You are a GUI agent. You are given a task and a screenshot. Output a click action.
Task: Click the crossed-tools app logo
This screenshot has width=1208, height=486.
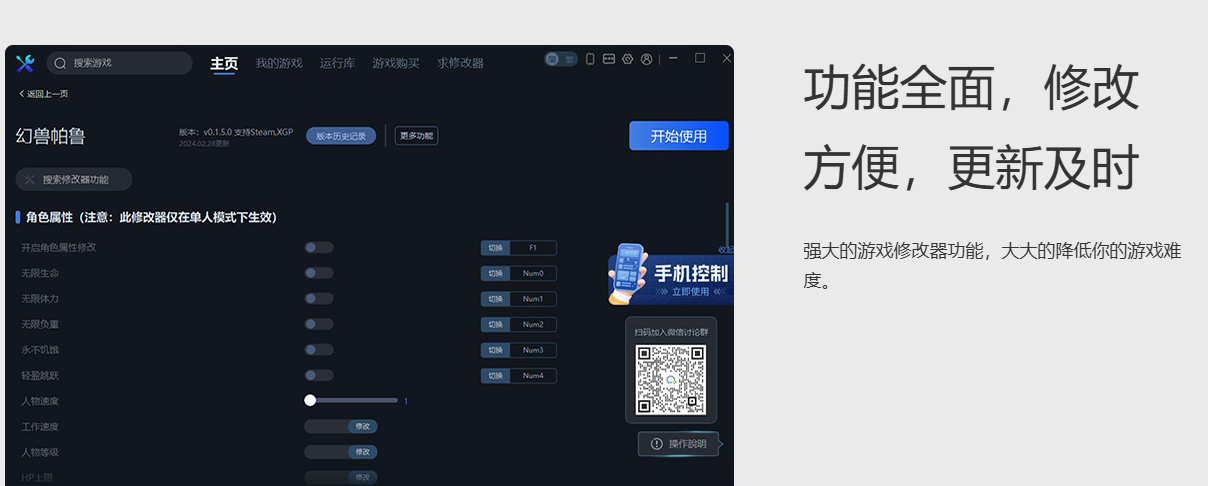tap(25, 63)
